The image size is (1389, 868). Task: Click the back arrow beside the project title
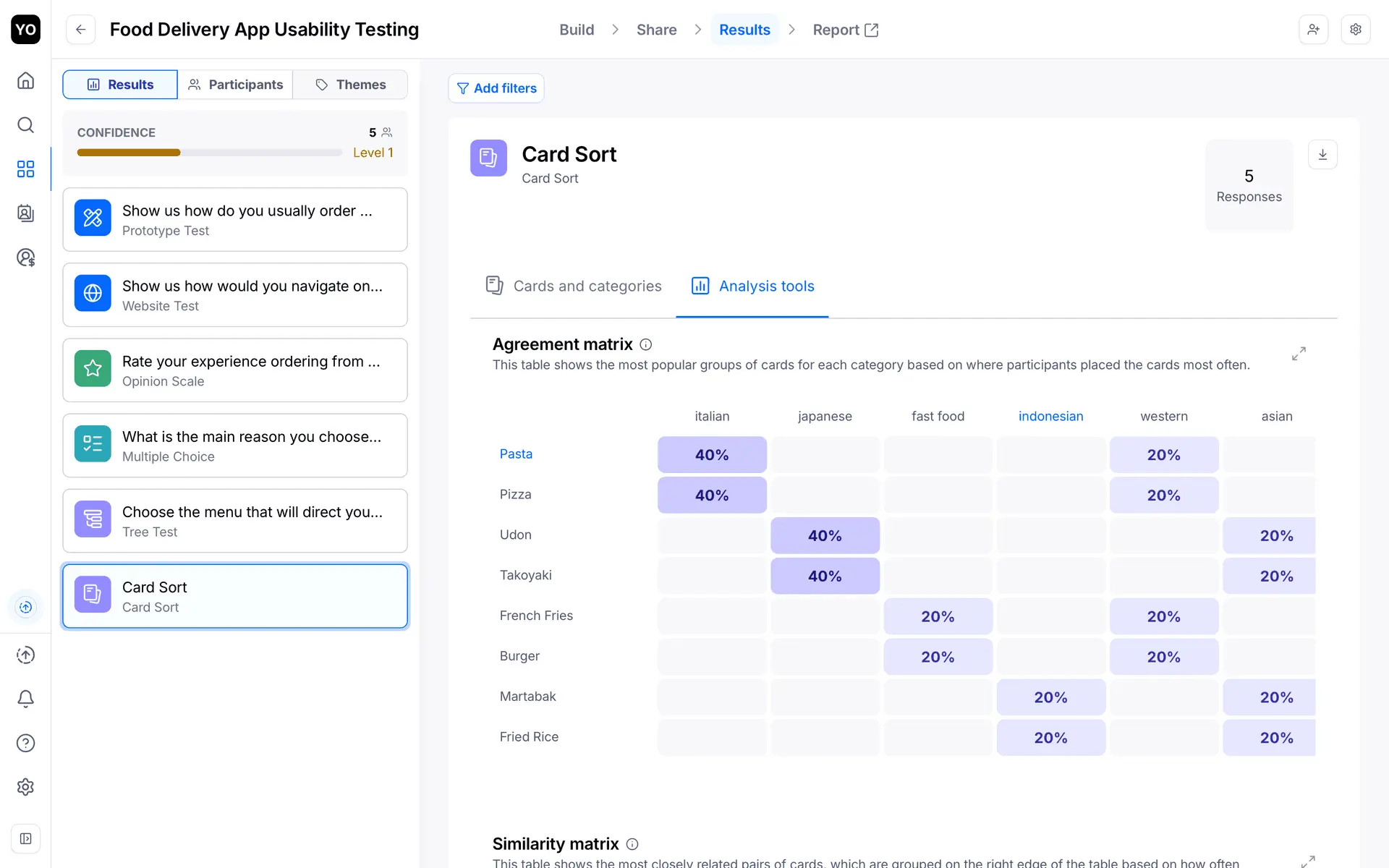(x=81, y=30)
